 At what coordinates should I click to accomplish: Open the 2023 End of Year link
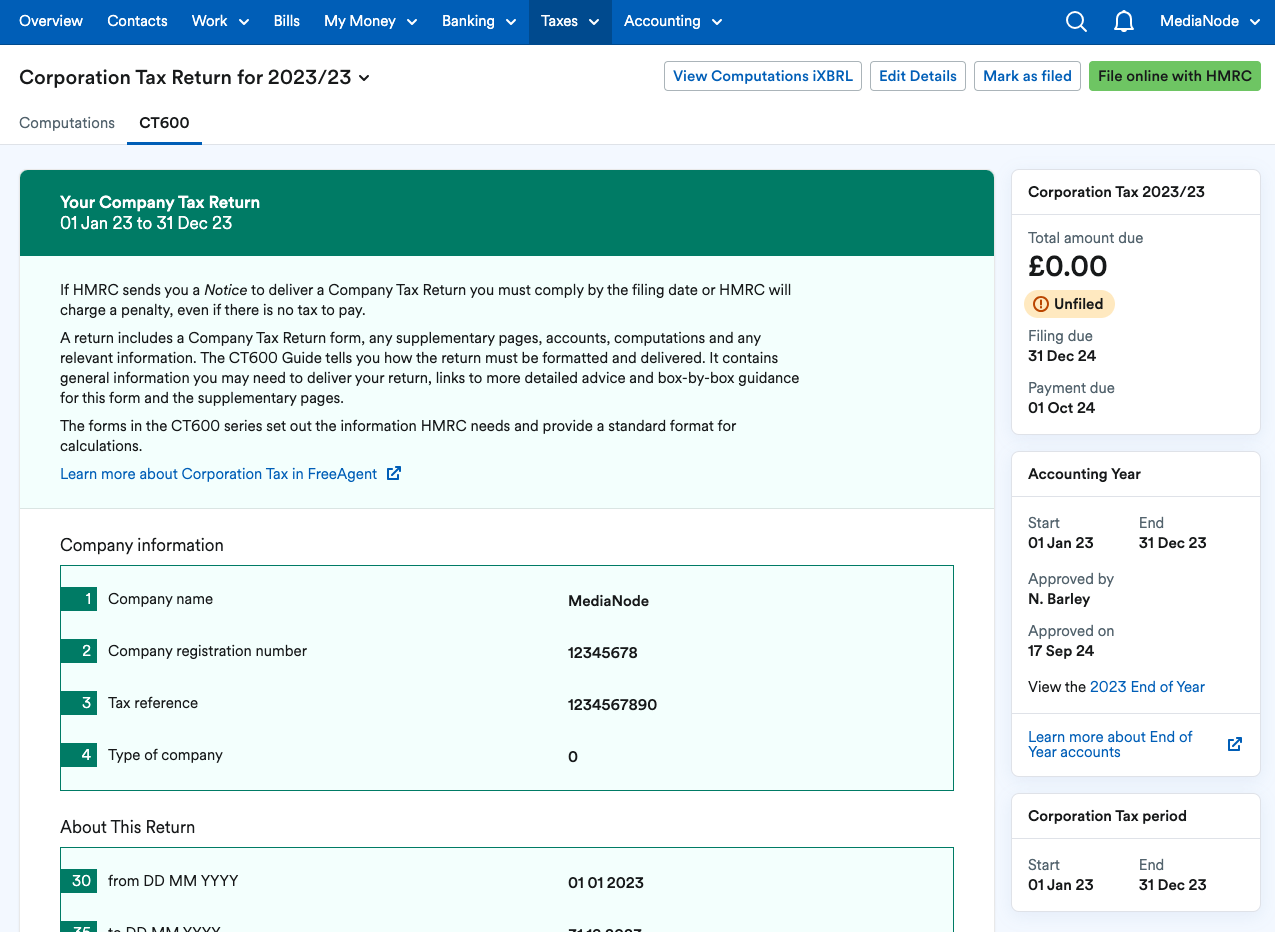[1147, 687]
